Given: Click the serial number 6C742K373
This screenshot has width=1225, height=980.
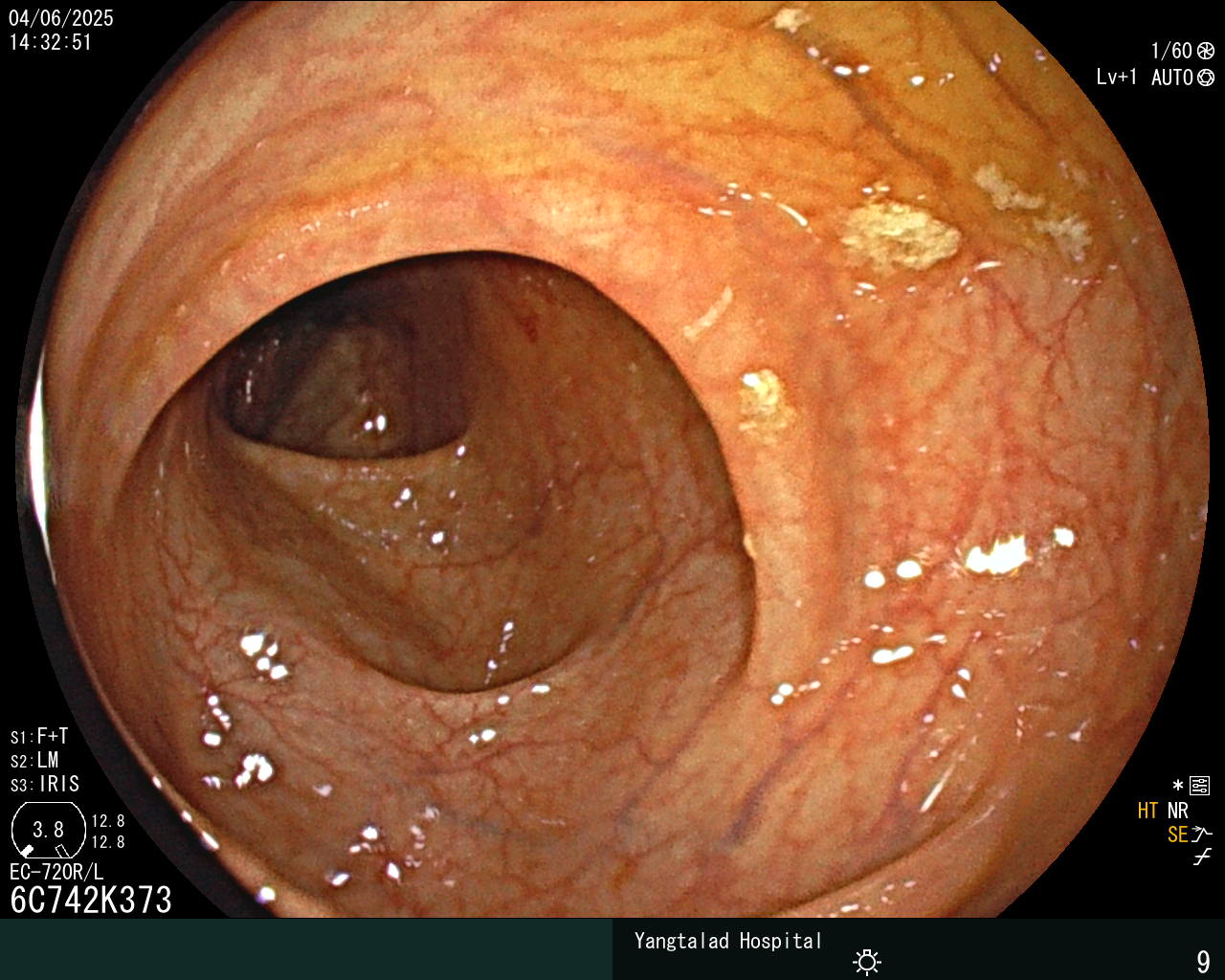Looking at the screenshot, I should [91, 900].
